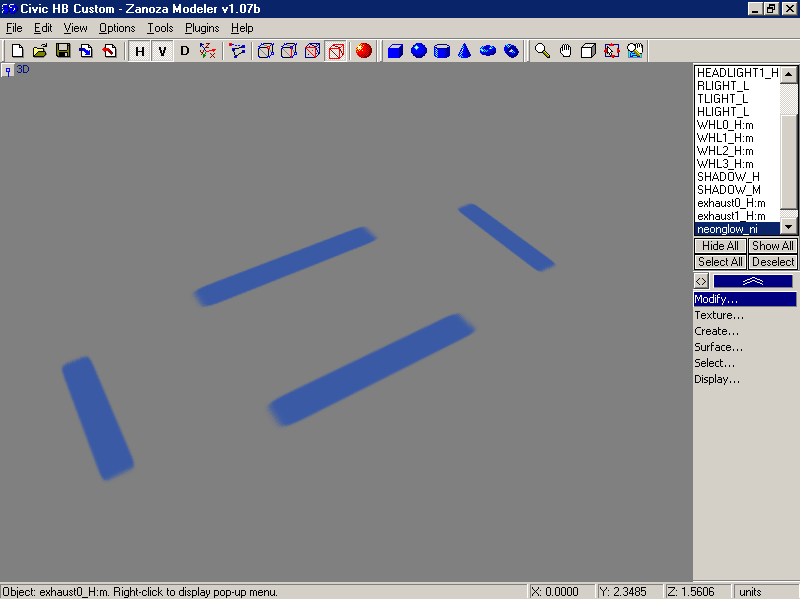This screenshot has height=600, width=800.
Task: Select the magnifying glass zoom tool
Action: point(542,51)
